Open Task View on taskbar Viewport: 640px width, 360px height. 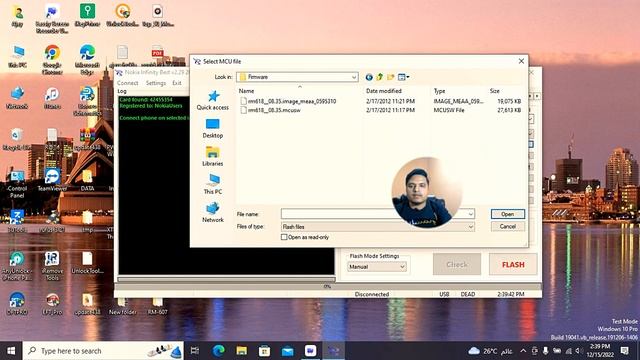tap(195, 351)
